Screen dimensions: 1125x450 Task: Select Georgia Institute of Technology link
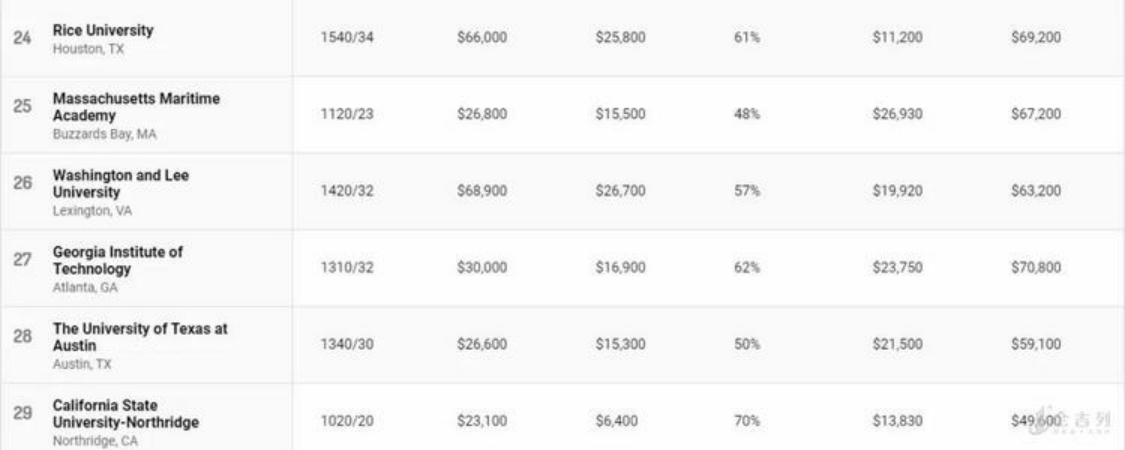pos(117,260)
